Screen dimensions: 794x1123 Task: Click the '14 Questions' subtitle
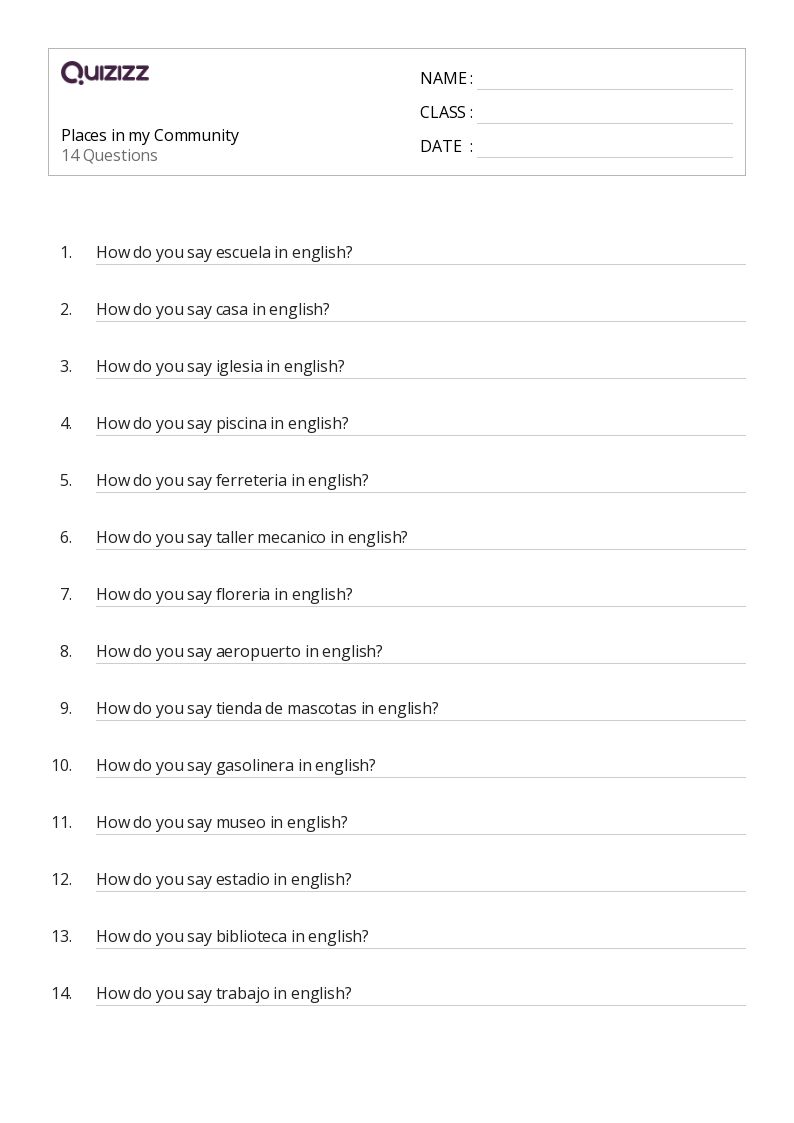(109, 156)
